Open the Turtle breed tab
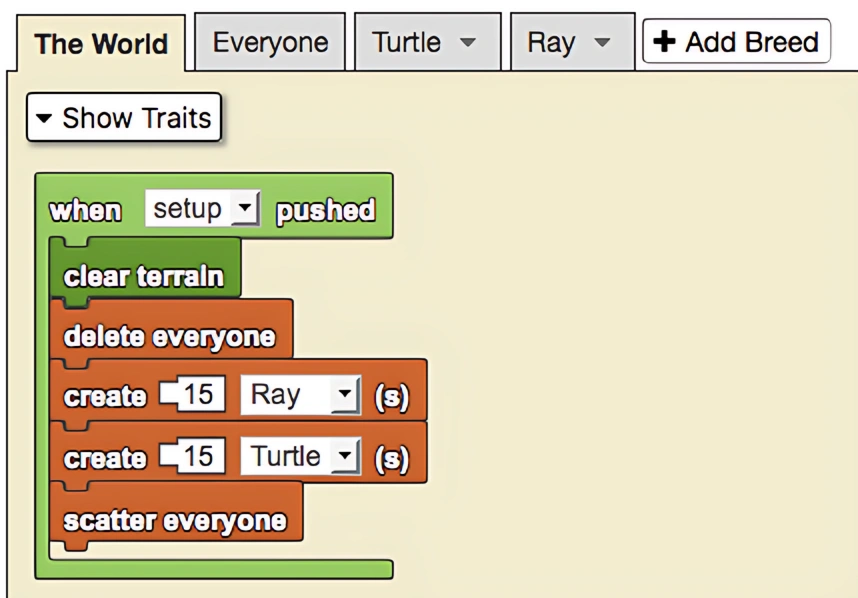The height and width of the screenshot is (598, 858). click(427, 42)
